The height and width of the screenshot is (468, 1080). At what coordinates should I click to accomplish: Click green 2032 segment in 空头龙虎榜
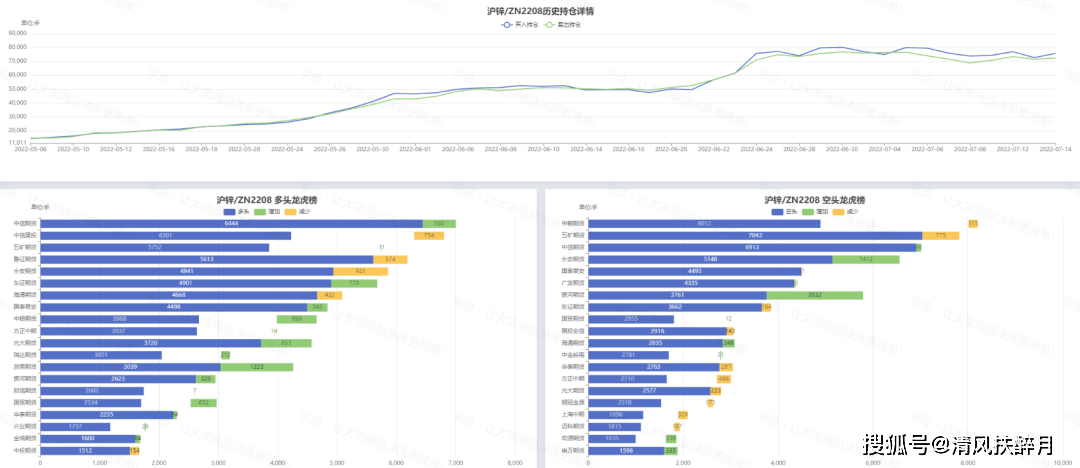click(x=814, y=295)
